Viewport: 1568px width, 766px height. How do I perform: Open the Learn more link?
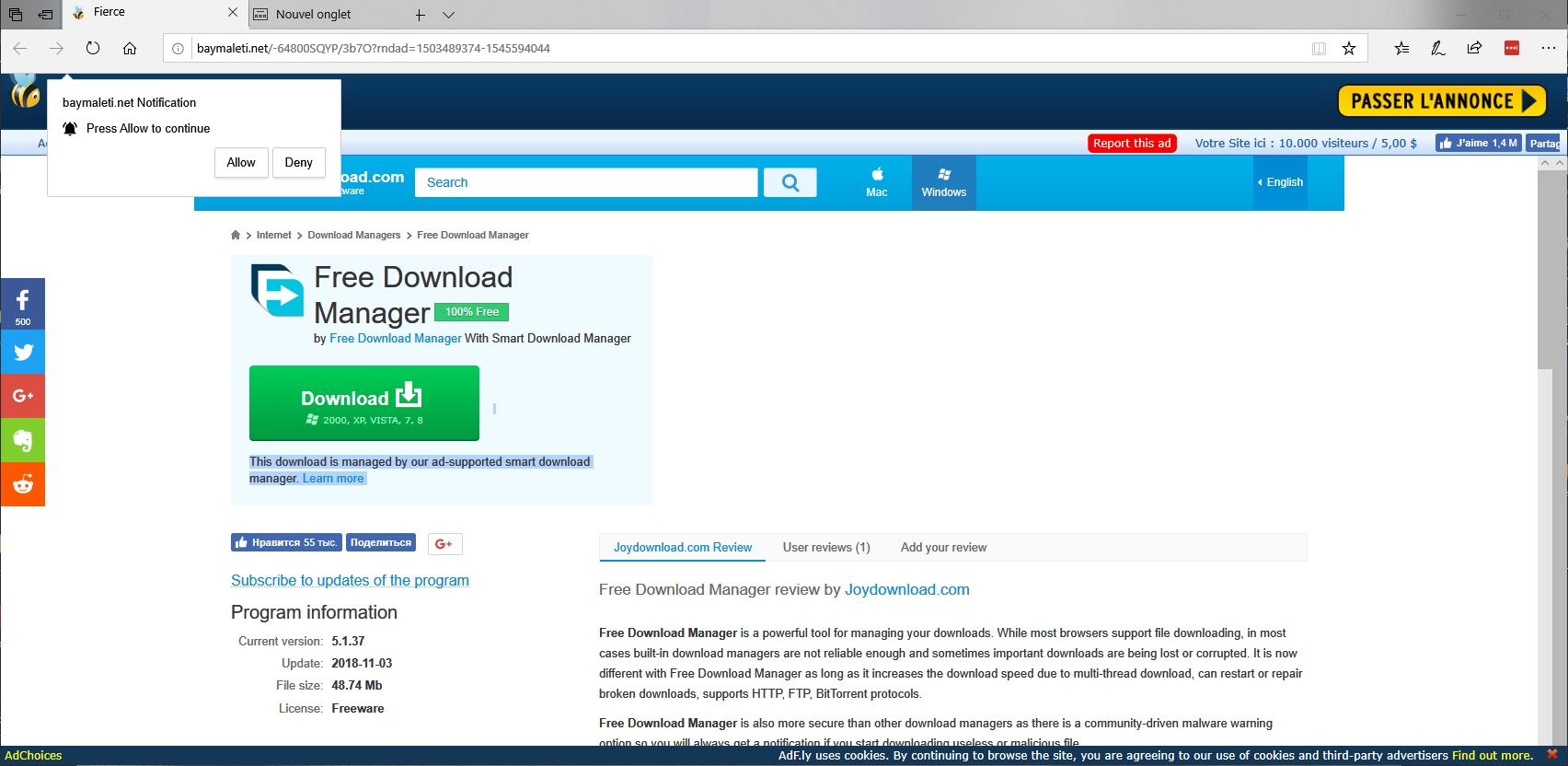click(333, 478)
